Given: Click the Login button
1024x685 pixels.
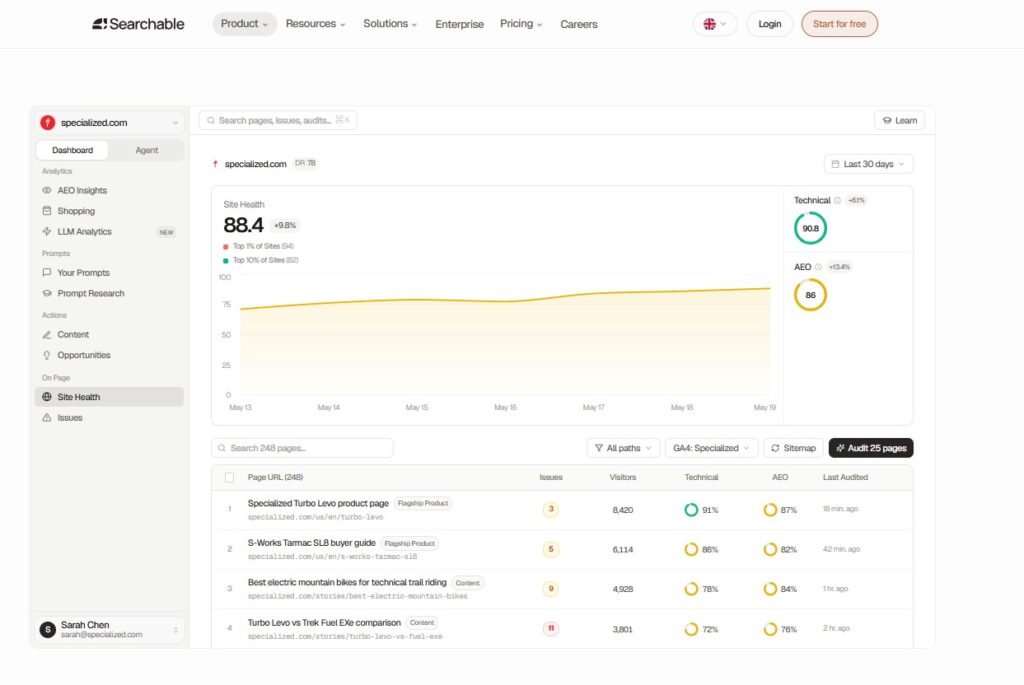Looking at the screenshot, I should 769,24.
